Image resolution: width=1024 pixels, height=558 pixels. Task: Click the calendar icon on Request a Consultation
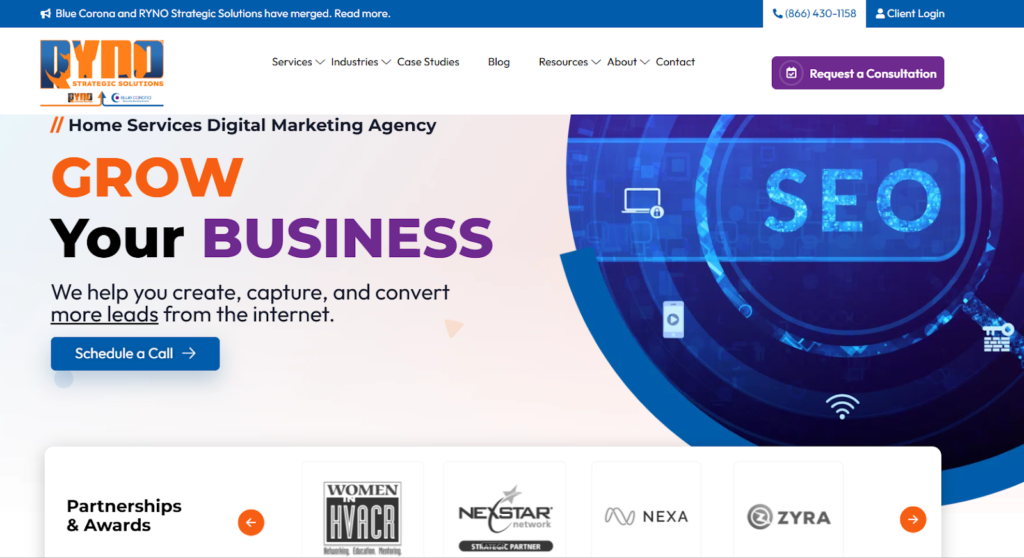[x=791, y=73]
